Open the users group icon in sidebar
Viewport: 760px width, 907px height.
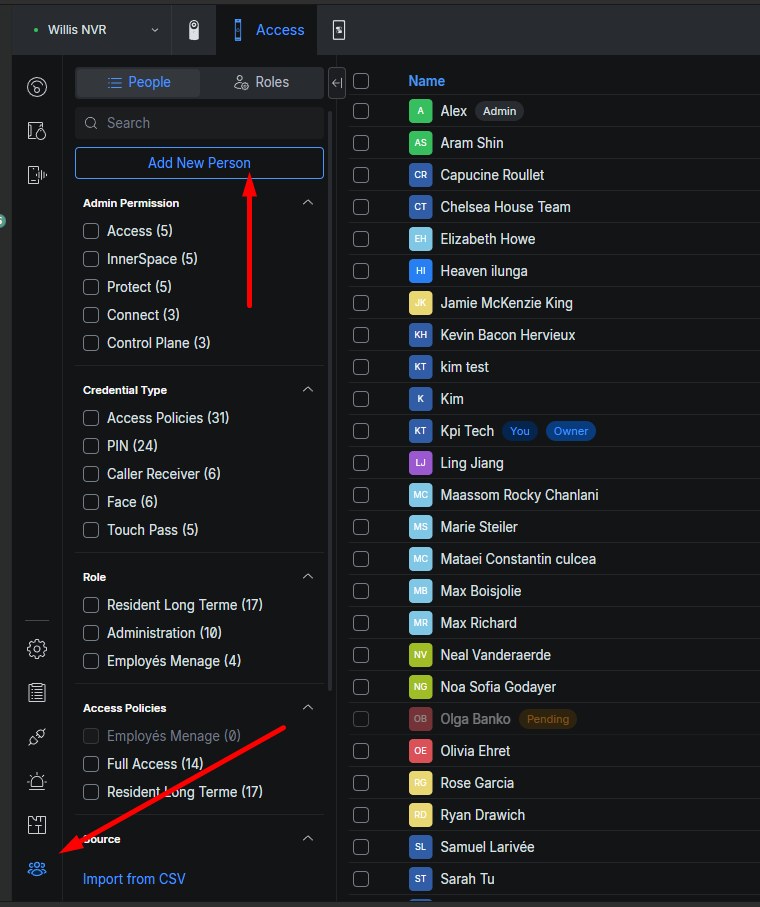(37, 869)
